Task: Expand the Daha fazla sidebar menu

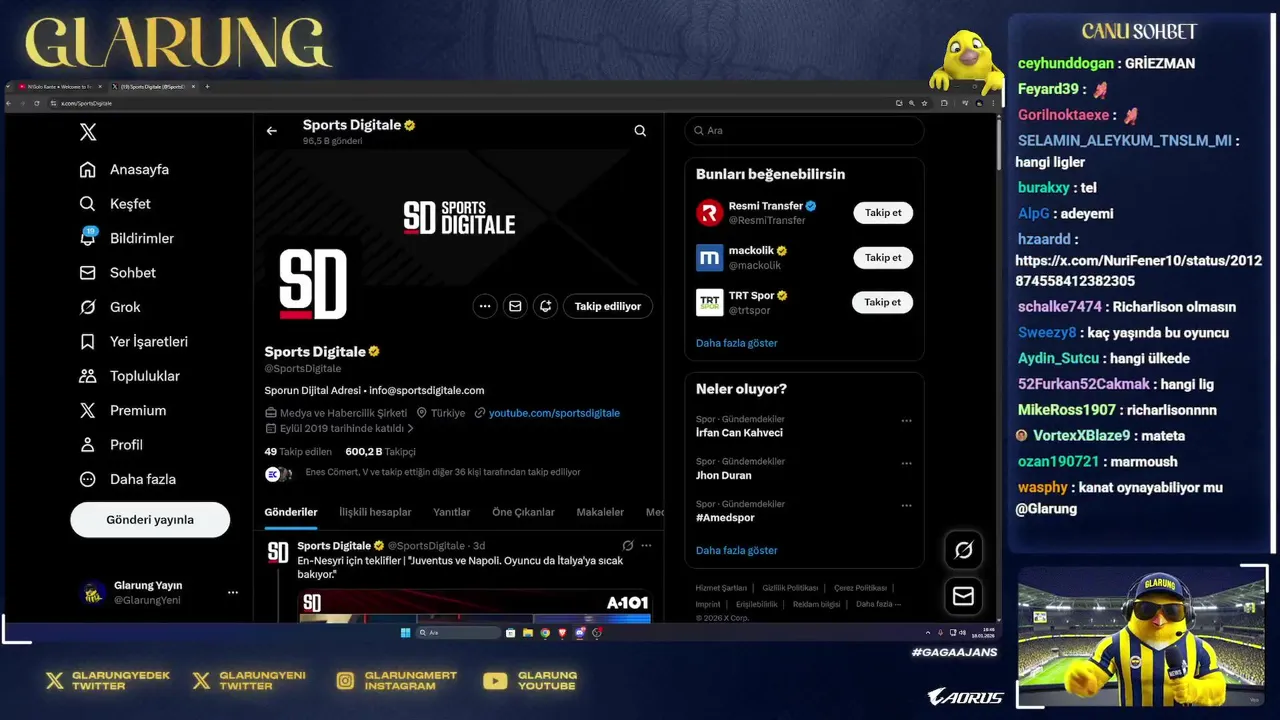Action: tap(127, 479)
